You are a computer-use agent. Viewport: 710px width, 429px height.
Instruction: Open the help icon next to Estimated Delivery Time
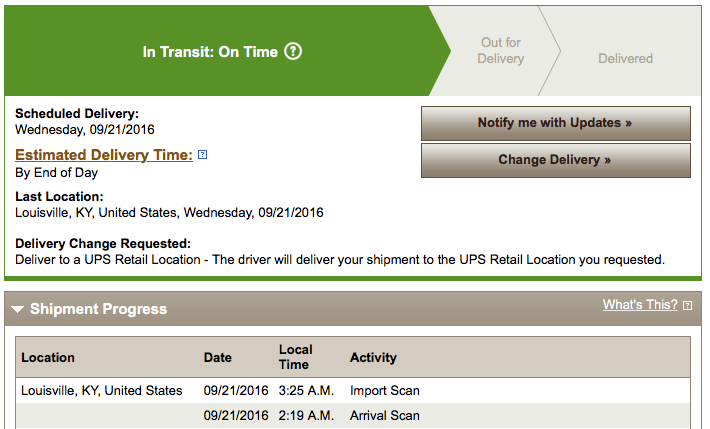203,155
